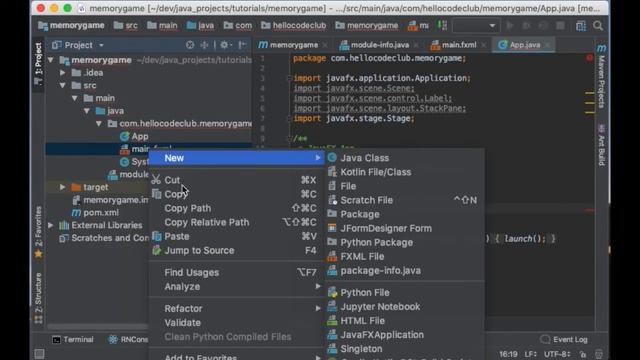Collapse the main folder arrow

(x=75, y=98)
